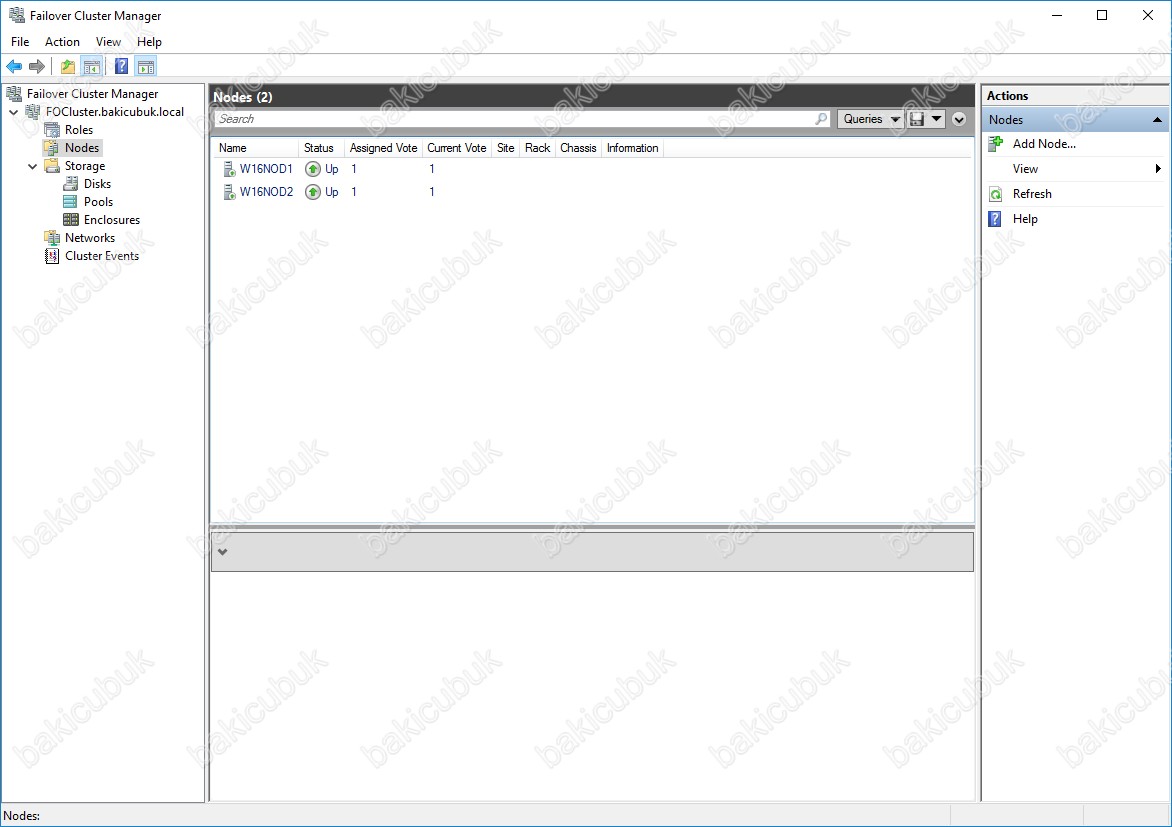Sort by the Site column header

pyautogui.click(x=505, y=148)
